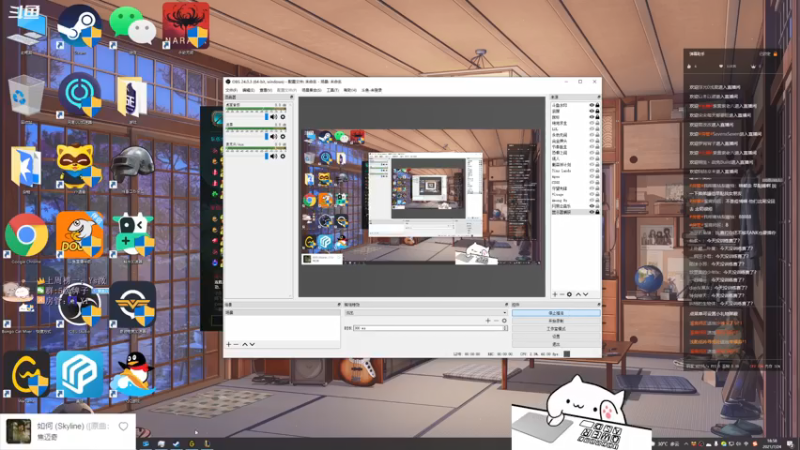Open the File menu in OBS
The image size is (800, 450).
[231, 90]
